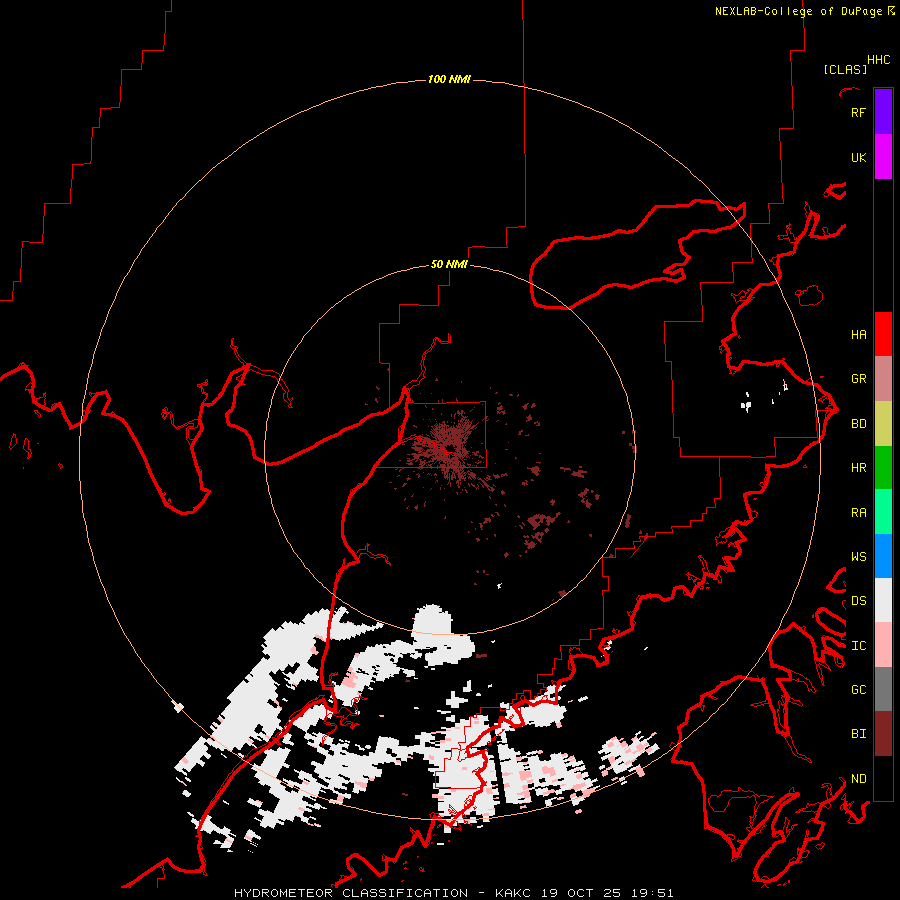Click the BD legend label

click(x=858, y=424)
